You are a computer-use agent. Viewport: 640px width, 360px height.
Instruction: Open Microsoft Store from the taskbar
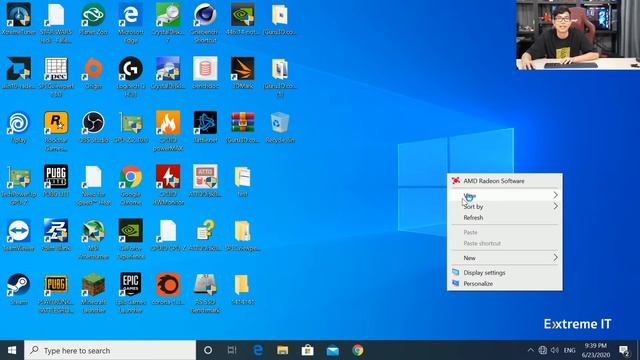(307, 350)
